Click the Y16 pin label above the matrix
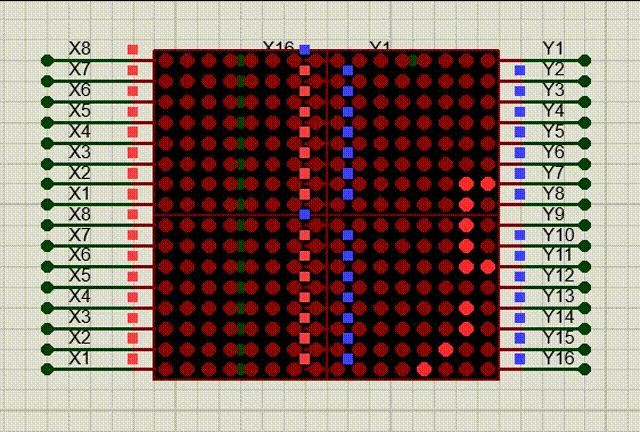 [278, 46]
